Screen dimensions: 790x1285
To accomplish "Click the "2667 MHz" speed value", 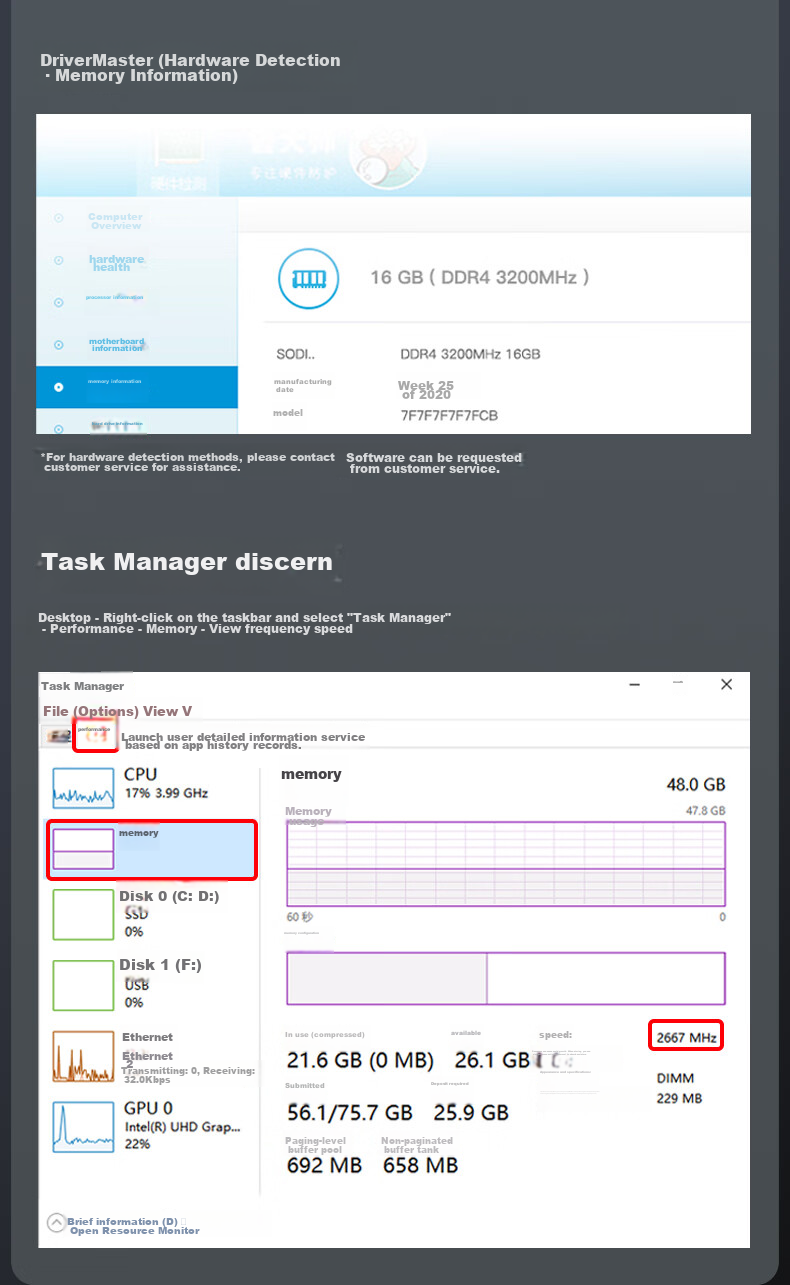I will [686, 1037].
